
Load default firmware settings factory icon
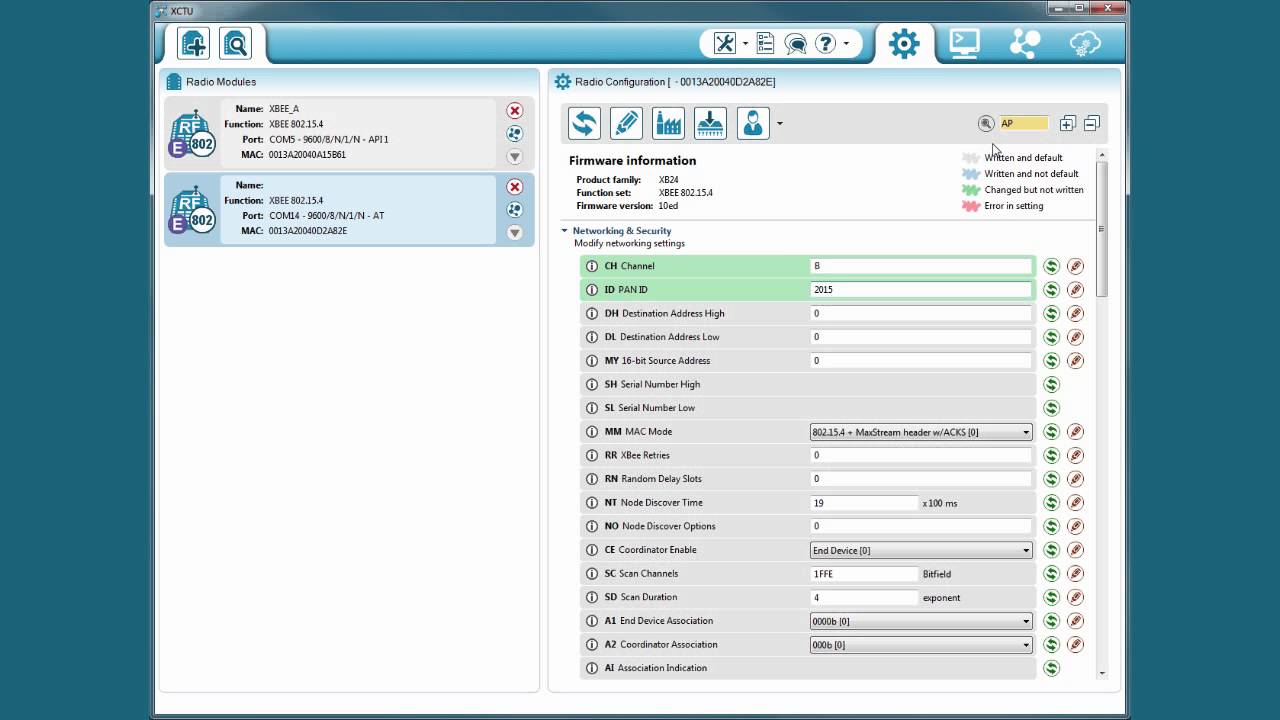coord(668,123)
